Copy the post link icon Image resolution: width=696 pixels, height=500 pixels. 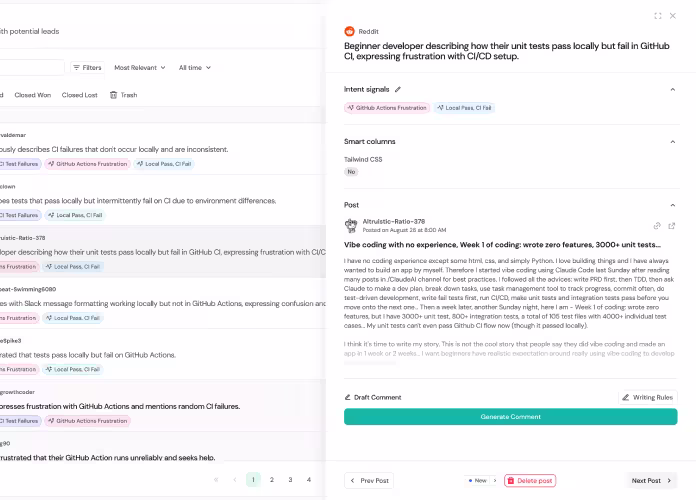(657, 226)
